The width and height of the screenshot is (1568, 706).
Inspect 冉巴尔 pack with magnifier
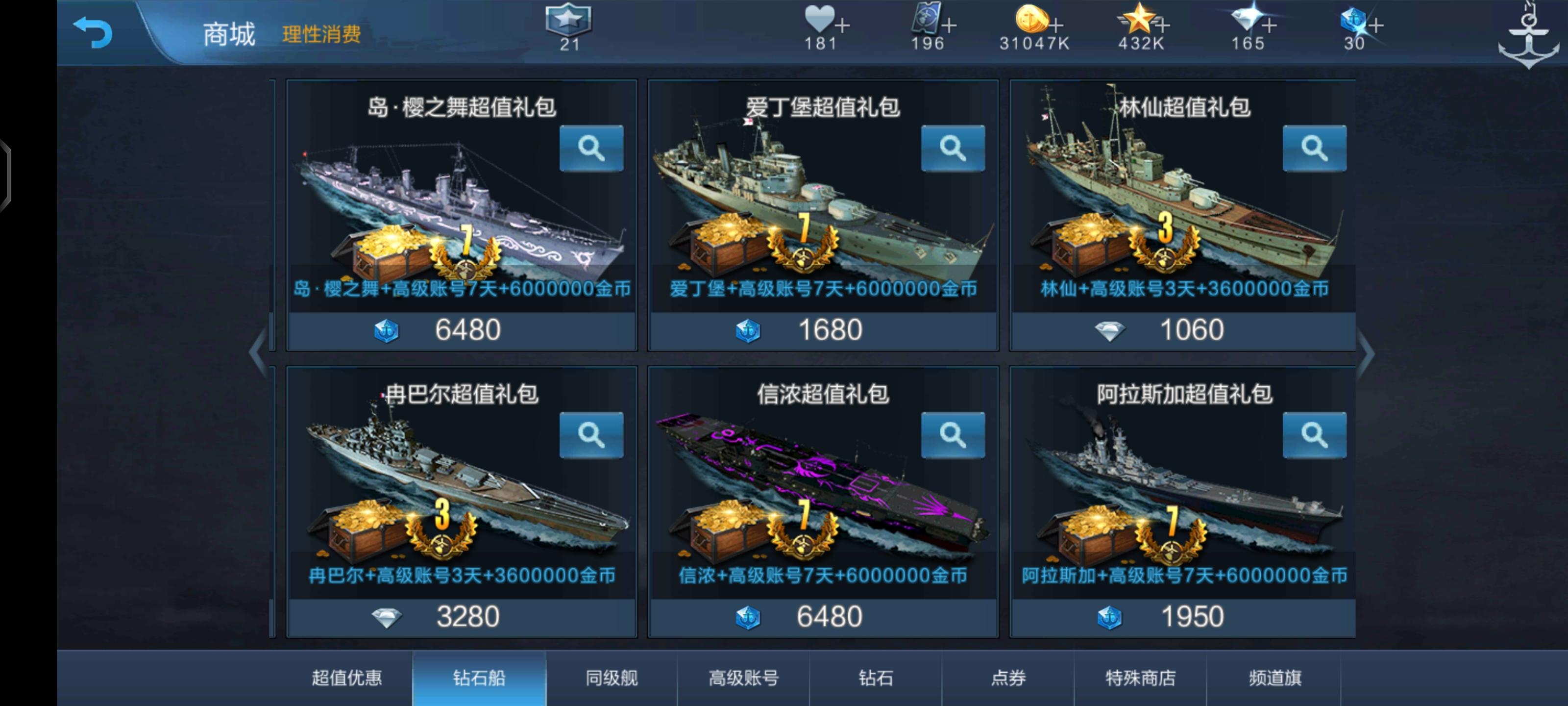[x=591, y=435]
